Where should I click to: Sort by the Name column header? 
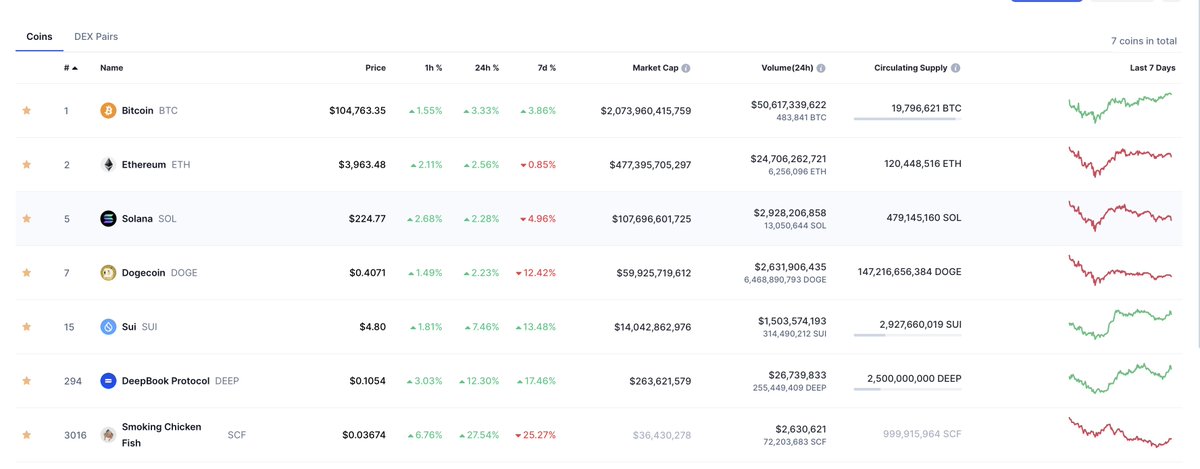click(x=111, y=68)
